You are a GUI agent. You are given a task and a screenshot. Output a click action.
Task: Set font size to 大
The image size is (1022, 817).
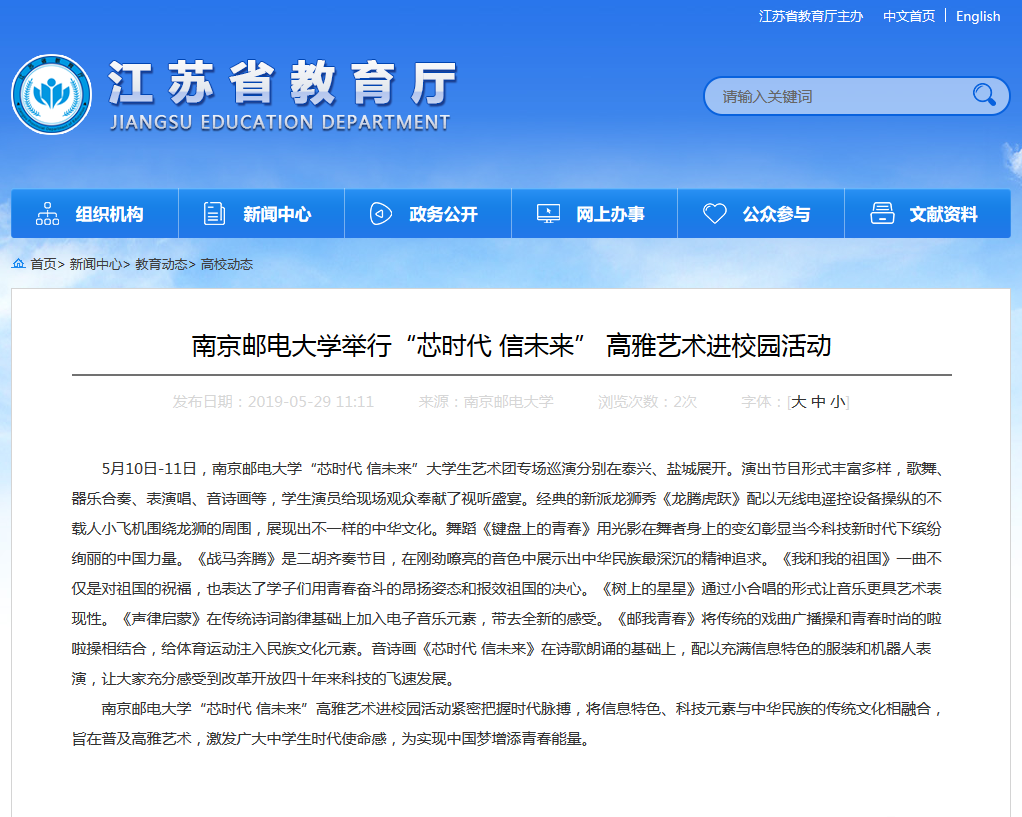799,402
